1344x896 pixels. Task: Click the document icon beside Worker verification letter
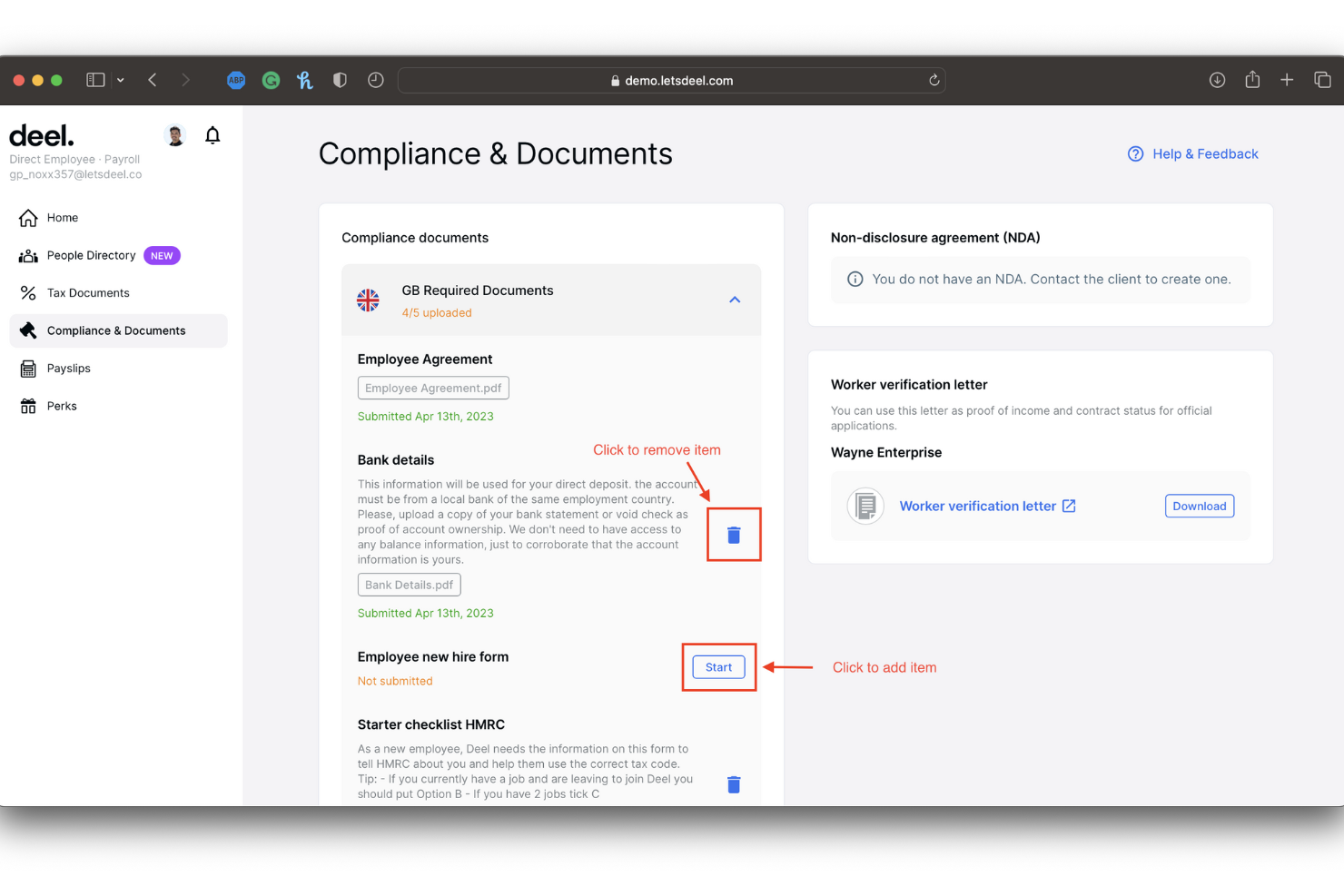[x=865, y=506]
